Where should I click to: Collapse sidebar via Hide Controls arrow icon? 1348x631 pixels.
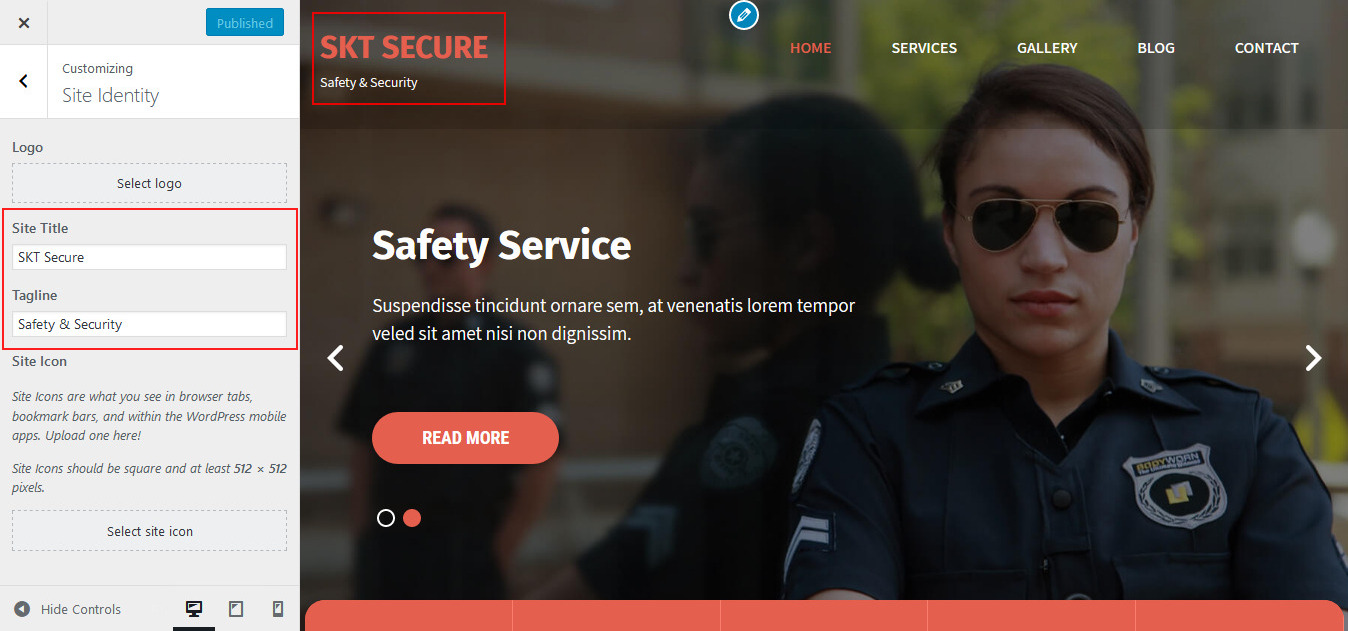(x=22, y=609)
